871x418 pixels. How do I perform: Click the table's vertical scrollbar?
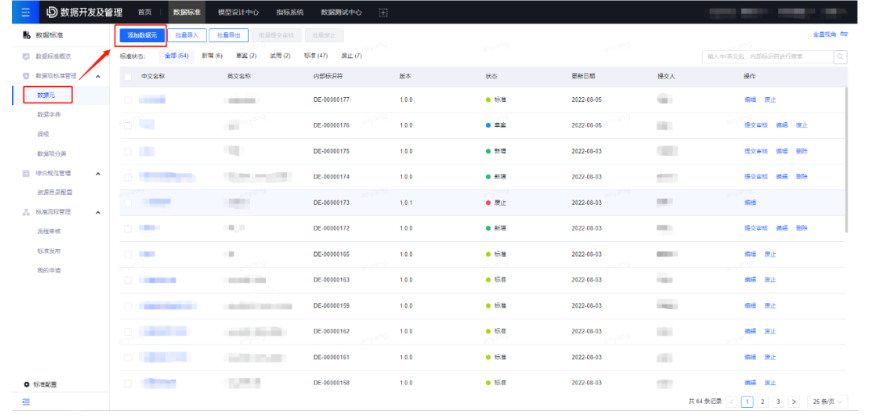point(846,160)
